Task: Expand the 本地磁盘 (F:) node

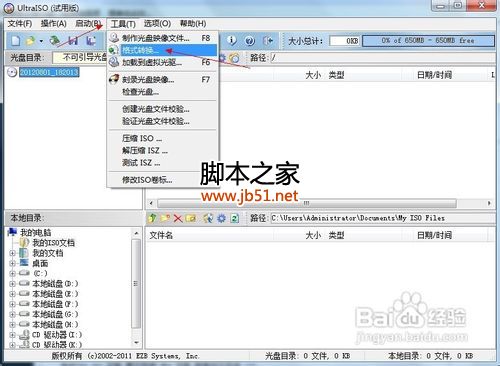Action: coord(12,304)
